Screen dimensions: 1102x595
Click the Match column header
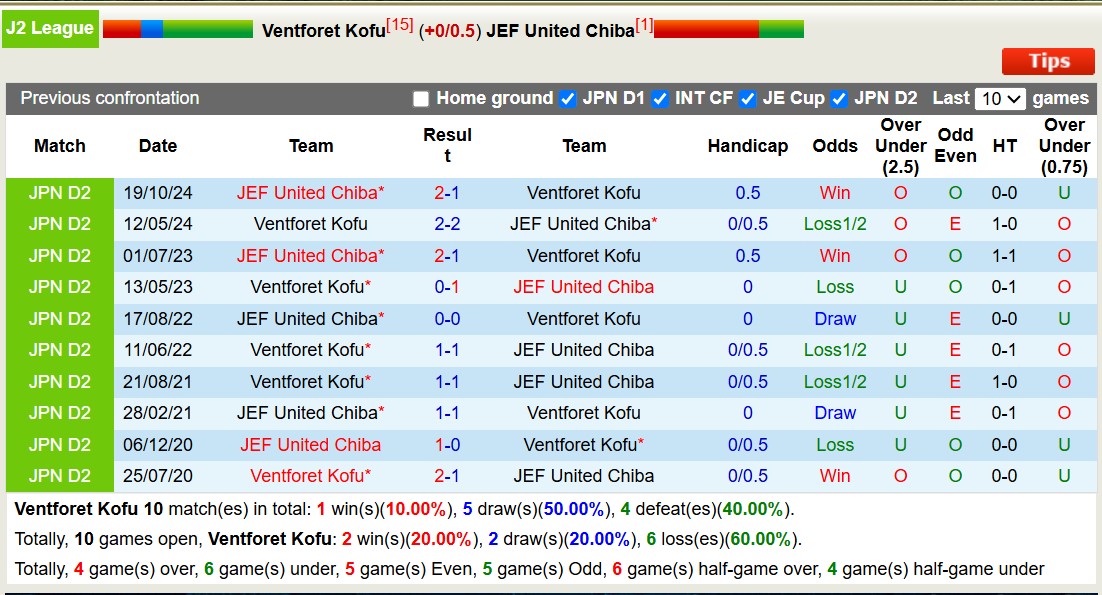point(59,146)
